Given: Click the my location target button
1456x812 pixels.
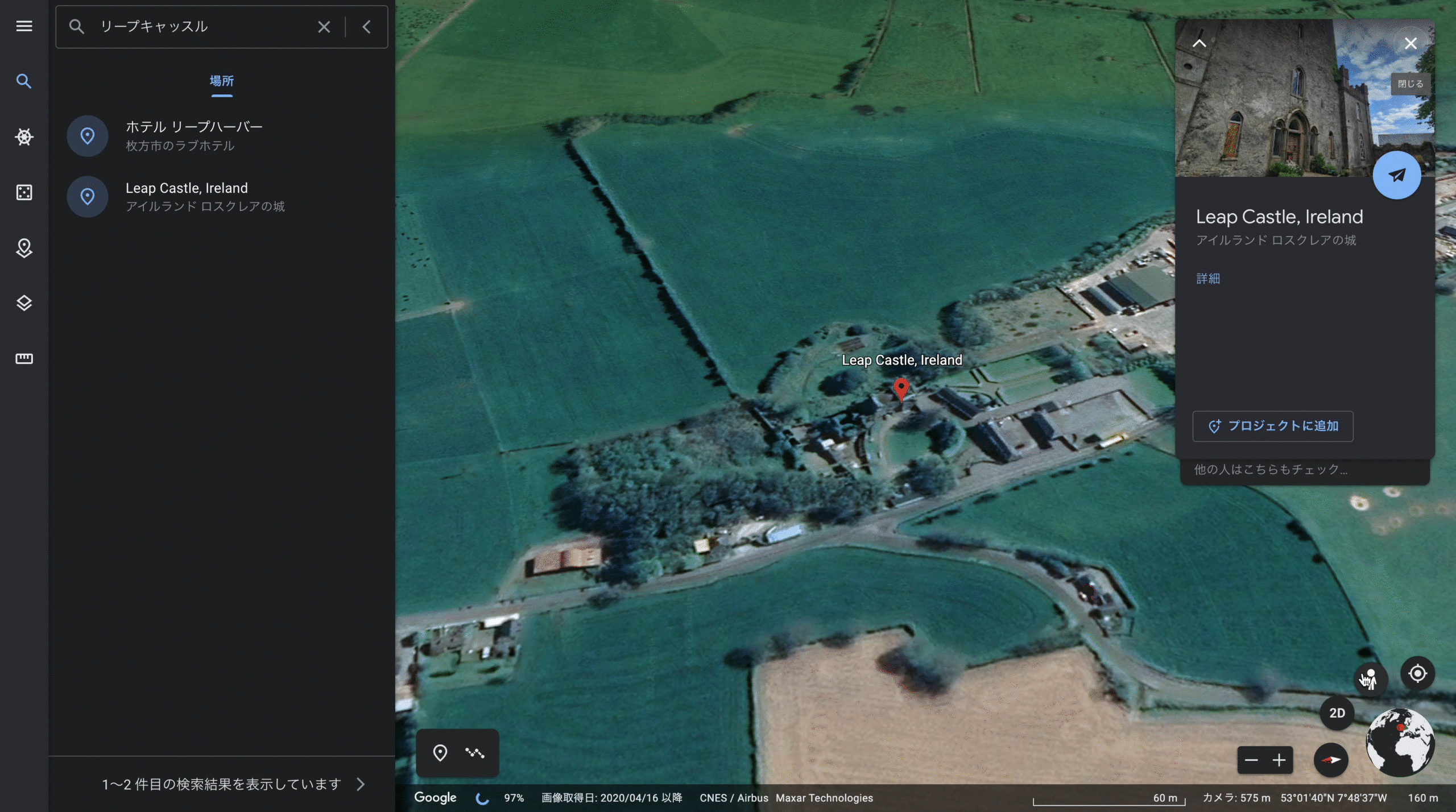Looking at the screenshot, I should pyautogui.click(x=1417, y=674).
